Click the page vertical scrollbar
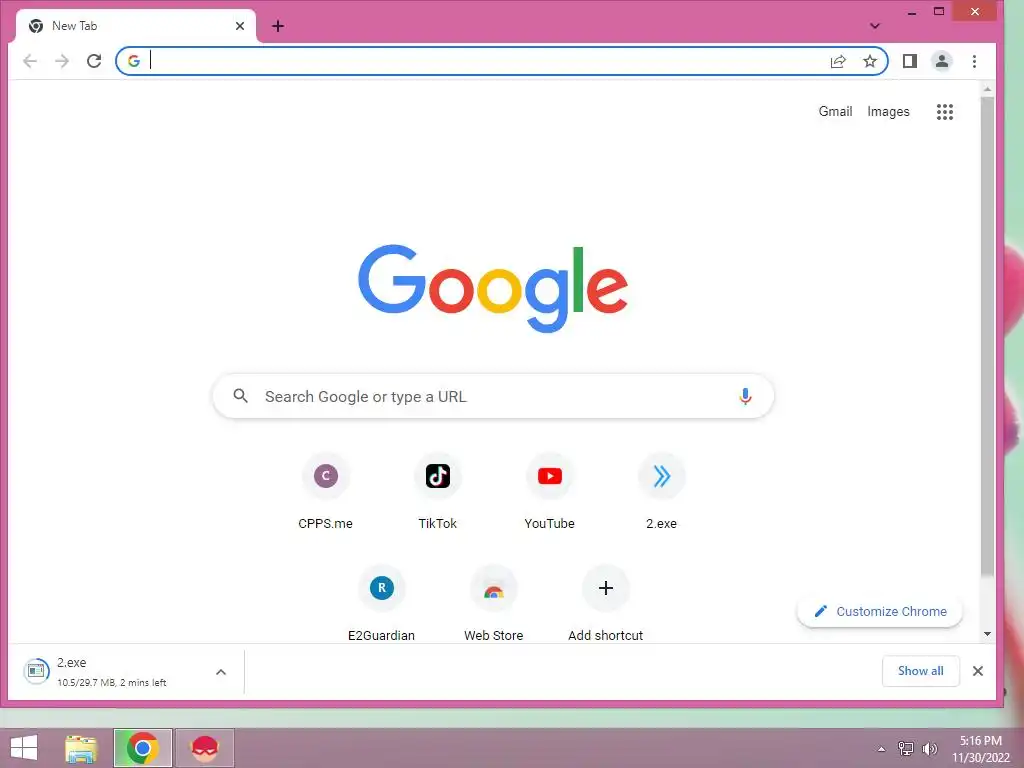1024x768 pixels. (987, 336)
